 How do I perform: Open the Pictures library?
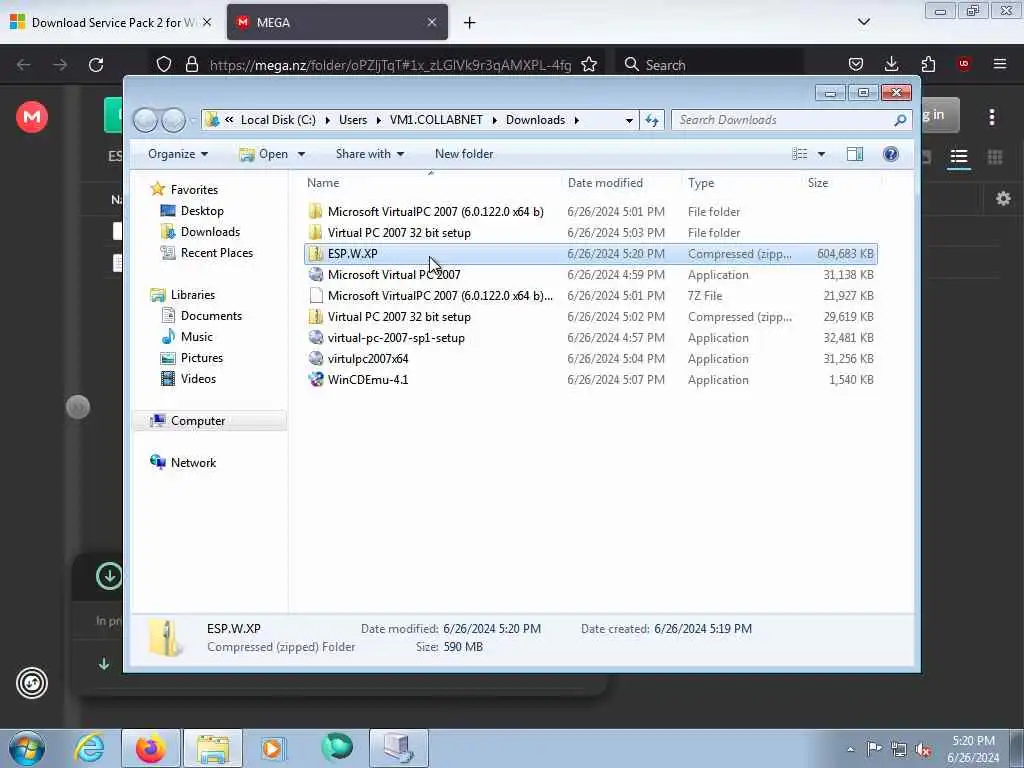[202, 358]
